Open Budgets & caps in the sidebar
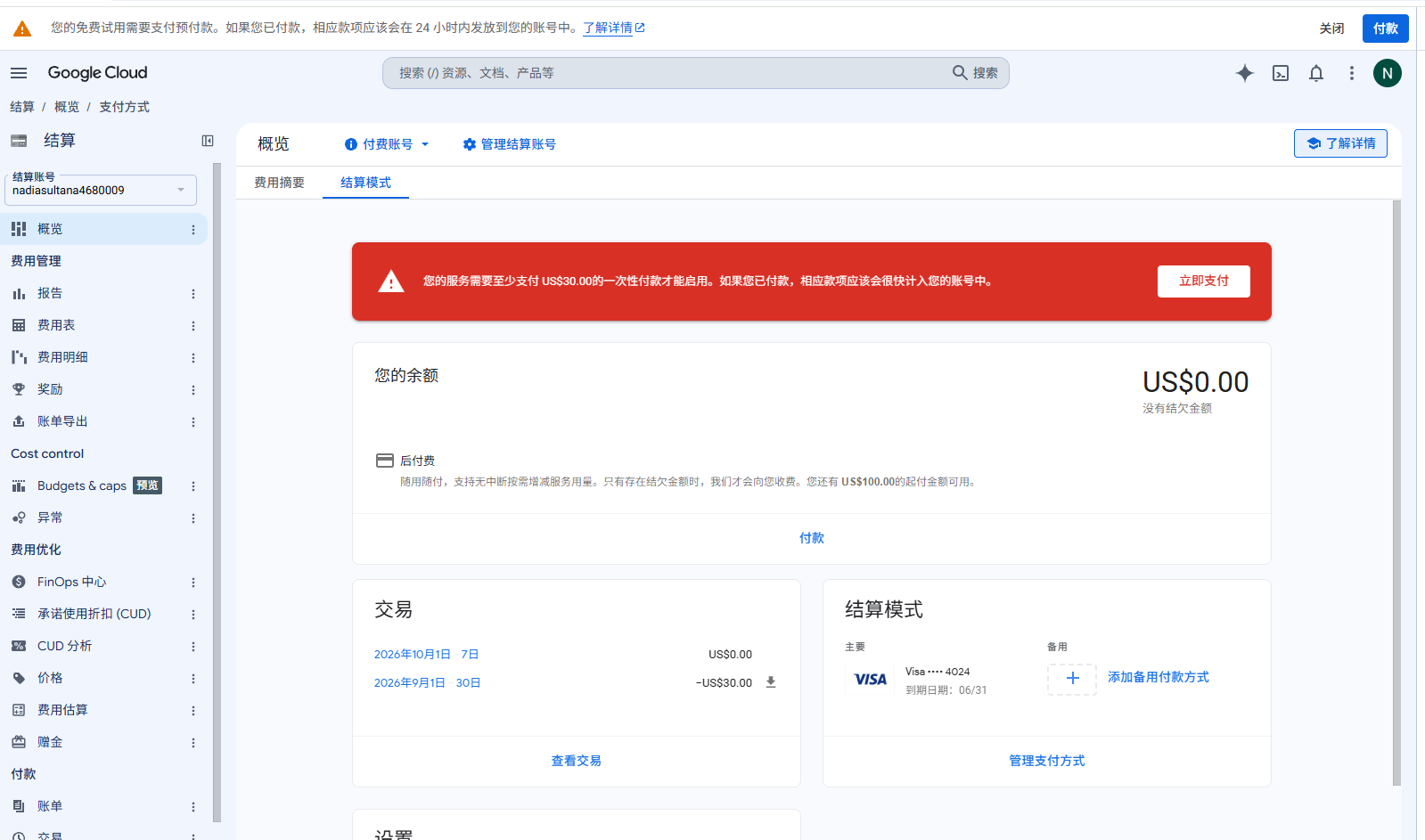Screen dimensions: 1425x840 click(82, 485)
